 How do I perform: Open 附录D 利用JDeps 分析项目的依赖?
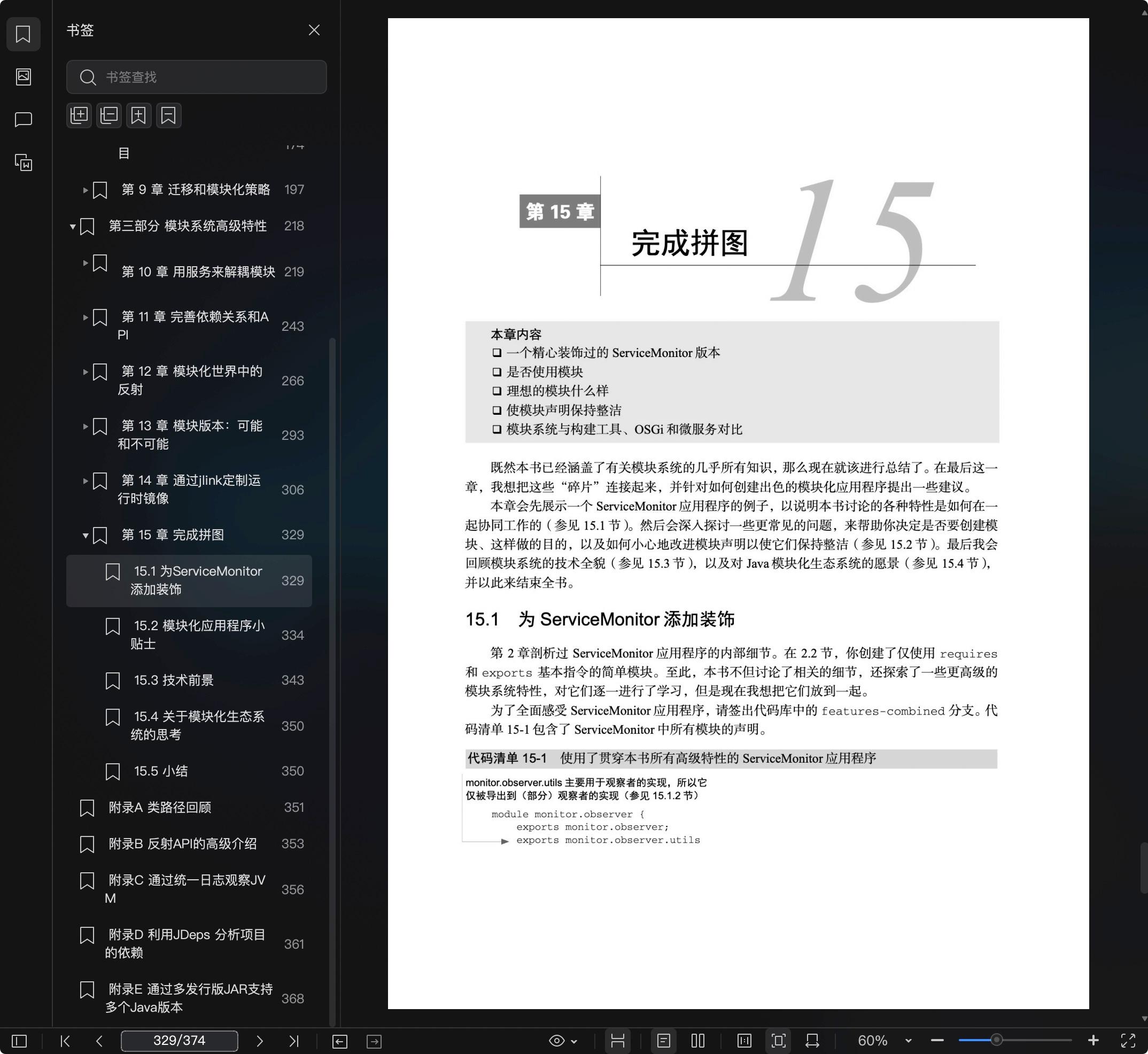point(185,944)
